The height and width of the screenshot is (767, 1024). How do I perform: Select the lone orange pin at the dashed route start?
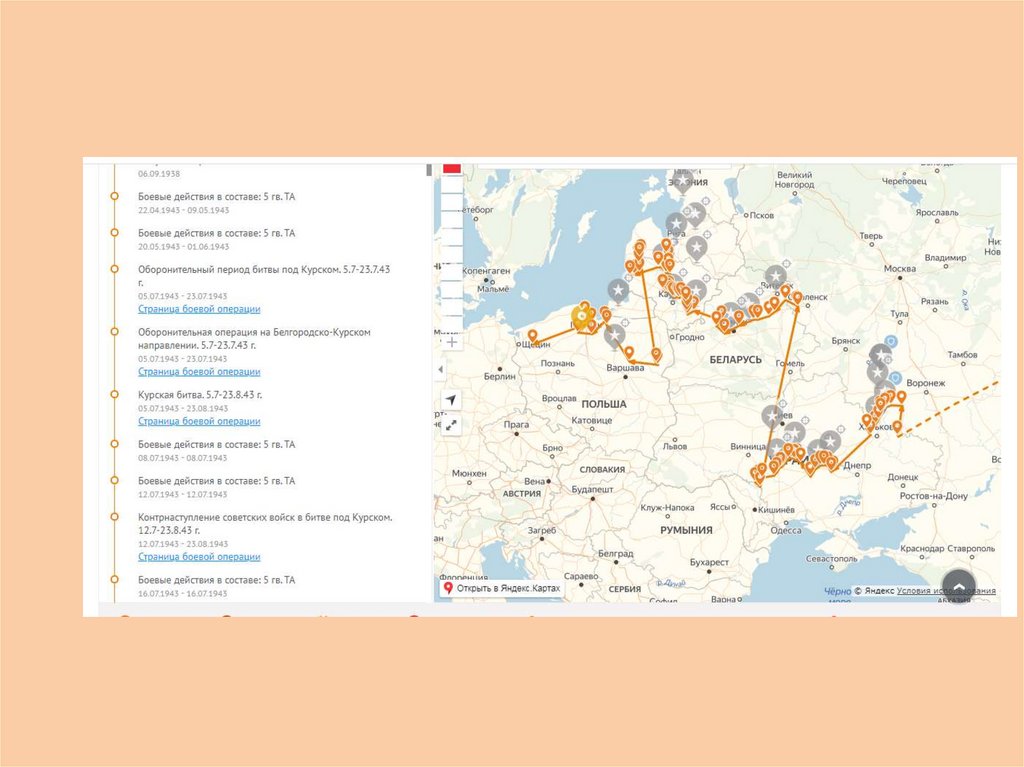click(x=897, y=427)
